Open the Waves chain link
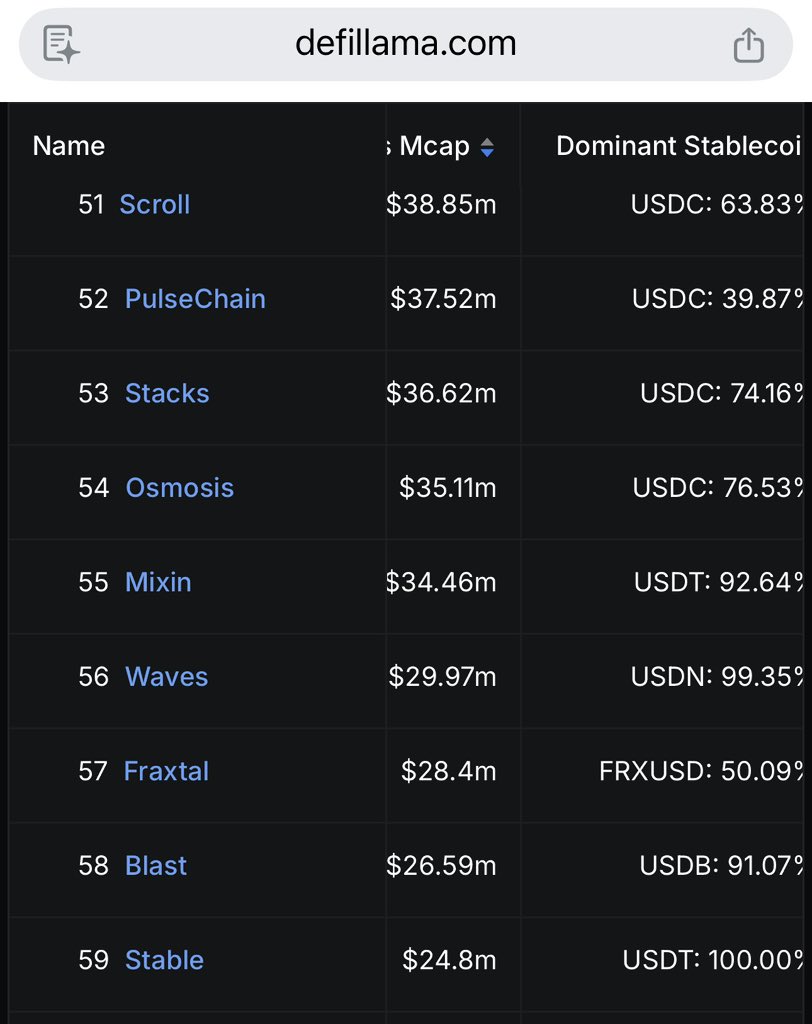Screen dimensions: 812x1024 coord(166,677)
